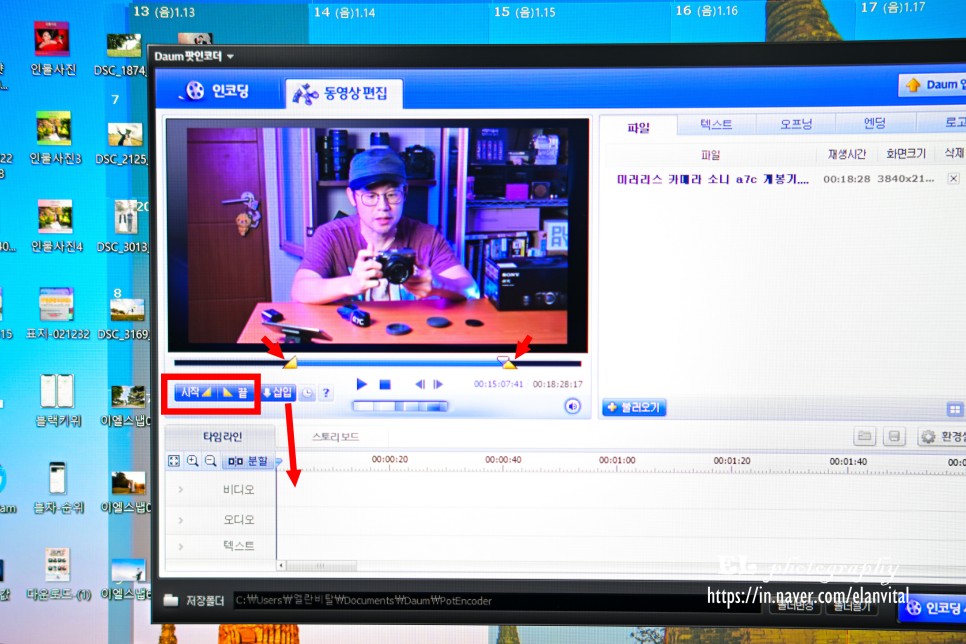Open the 인물사진4 desktop icon
The width and height of the screenshot is (966, 644).
56,226
